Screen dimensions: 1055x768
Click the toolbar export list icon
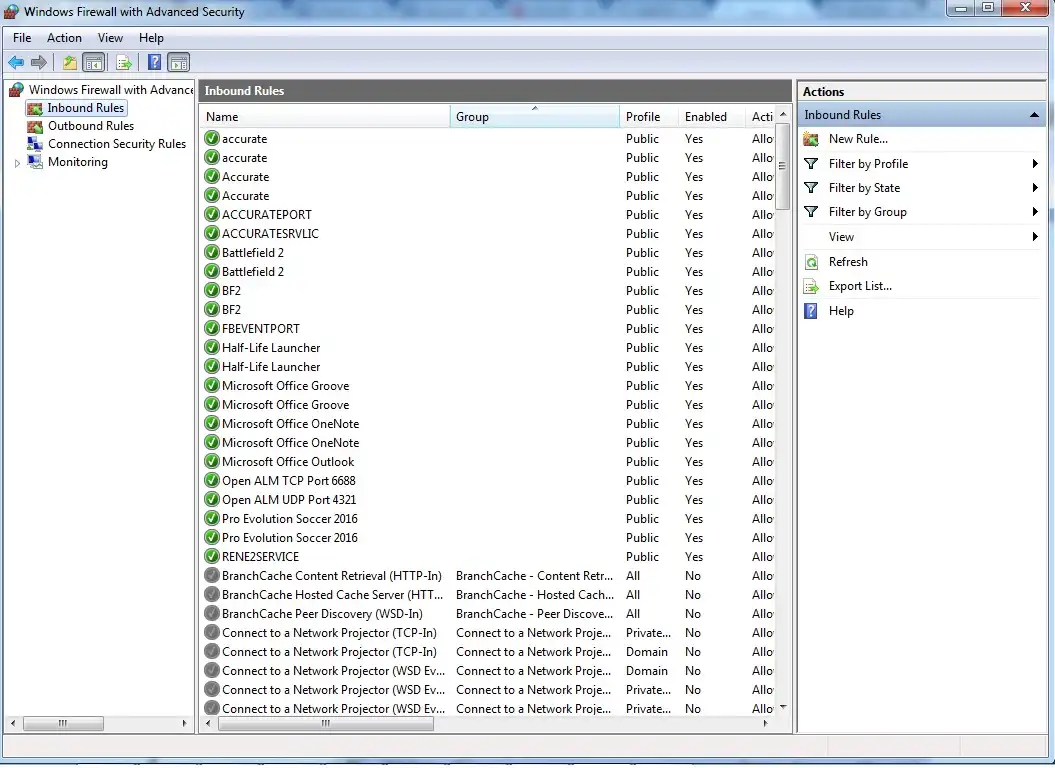tap(124, 63)
